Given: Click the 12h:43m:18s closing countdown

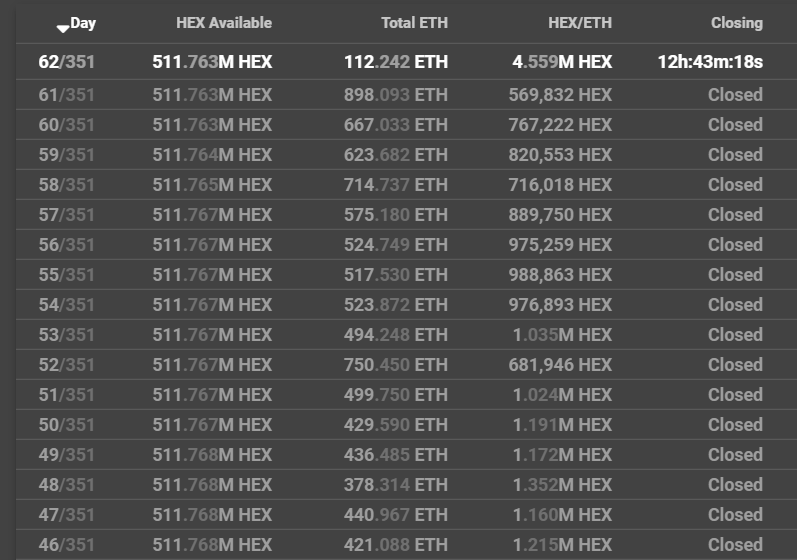Looking at the screenshot, I should tap(710, 61).
